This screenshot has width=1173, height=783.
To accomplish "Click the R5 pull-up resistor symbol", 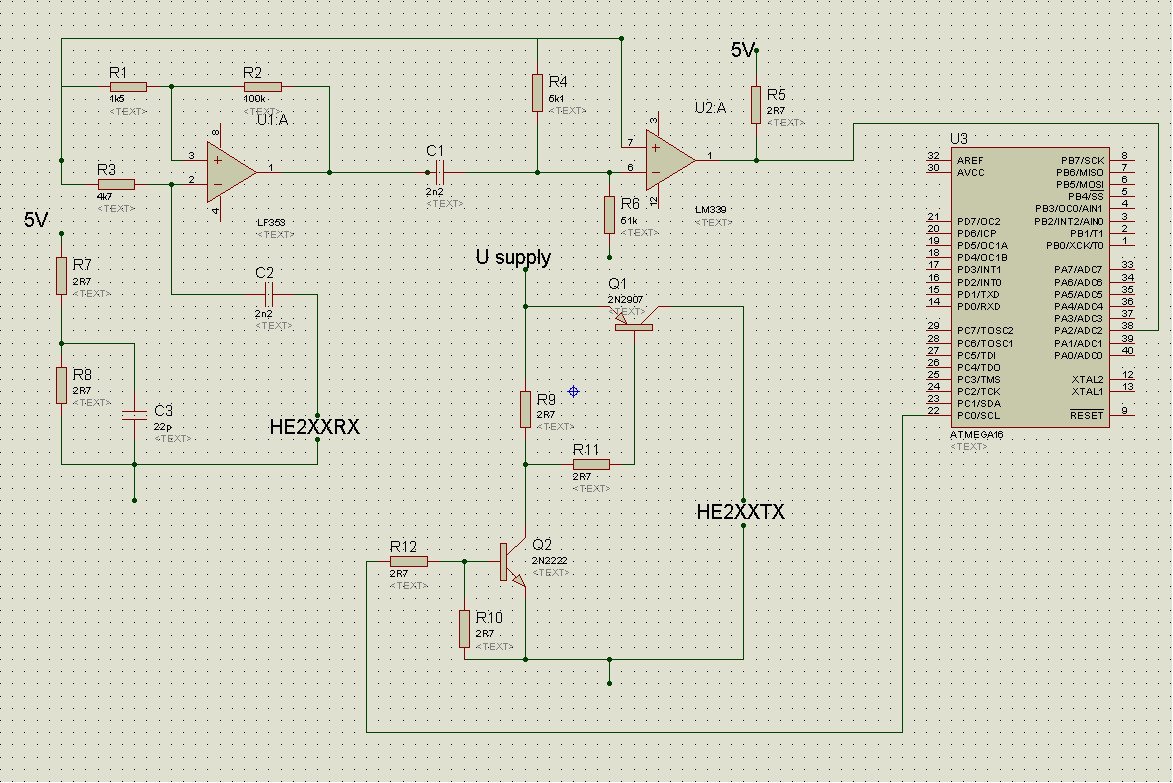I will [x=756, y=105].
